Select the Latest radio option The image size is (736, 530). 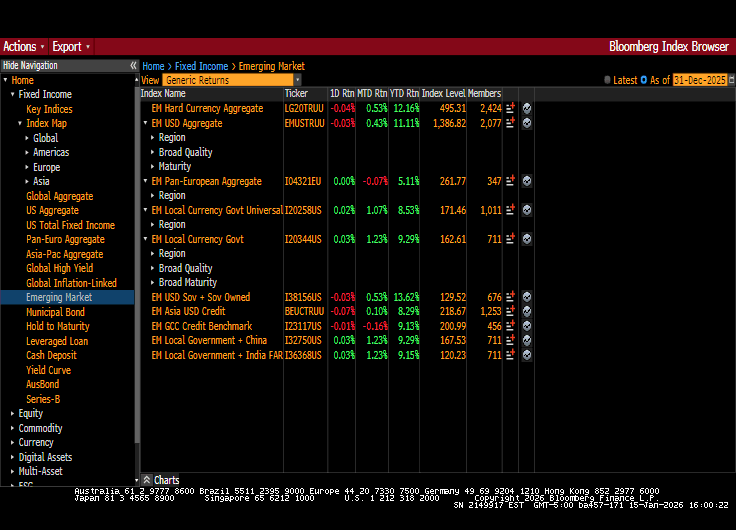(x=607, y=80)
